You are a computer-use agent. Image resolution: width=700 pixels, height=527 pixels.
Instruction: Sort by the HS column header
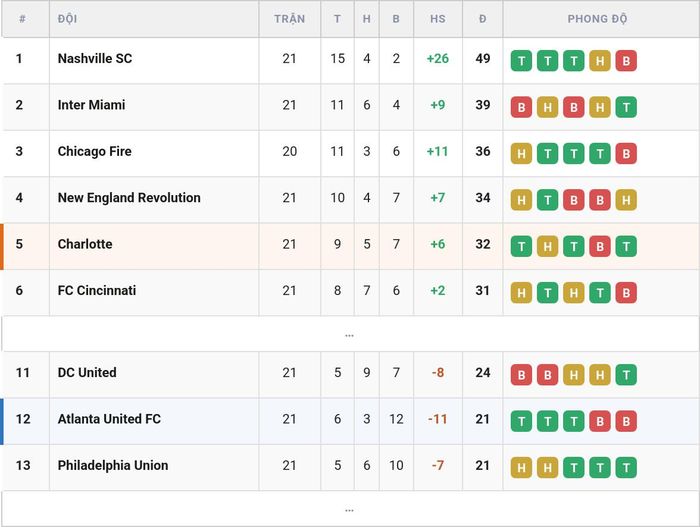click(x=438, y=19)
